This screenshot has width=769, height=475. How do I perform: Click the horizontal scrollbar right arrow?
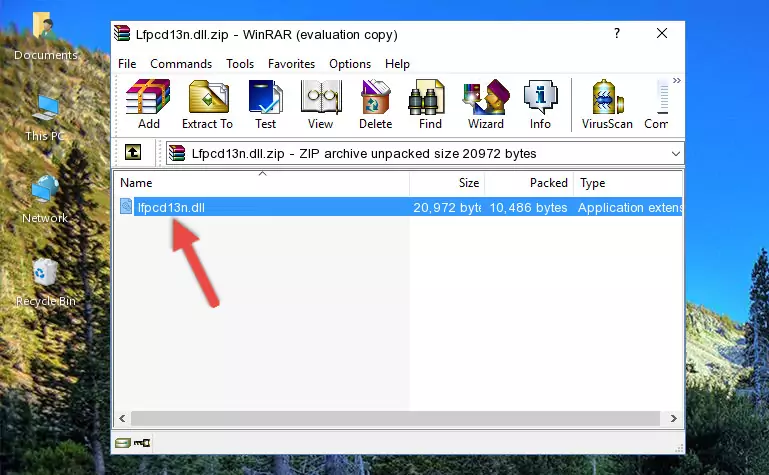[673, 418]
